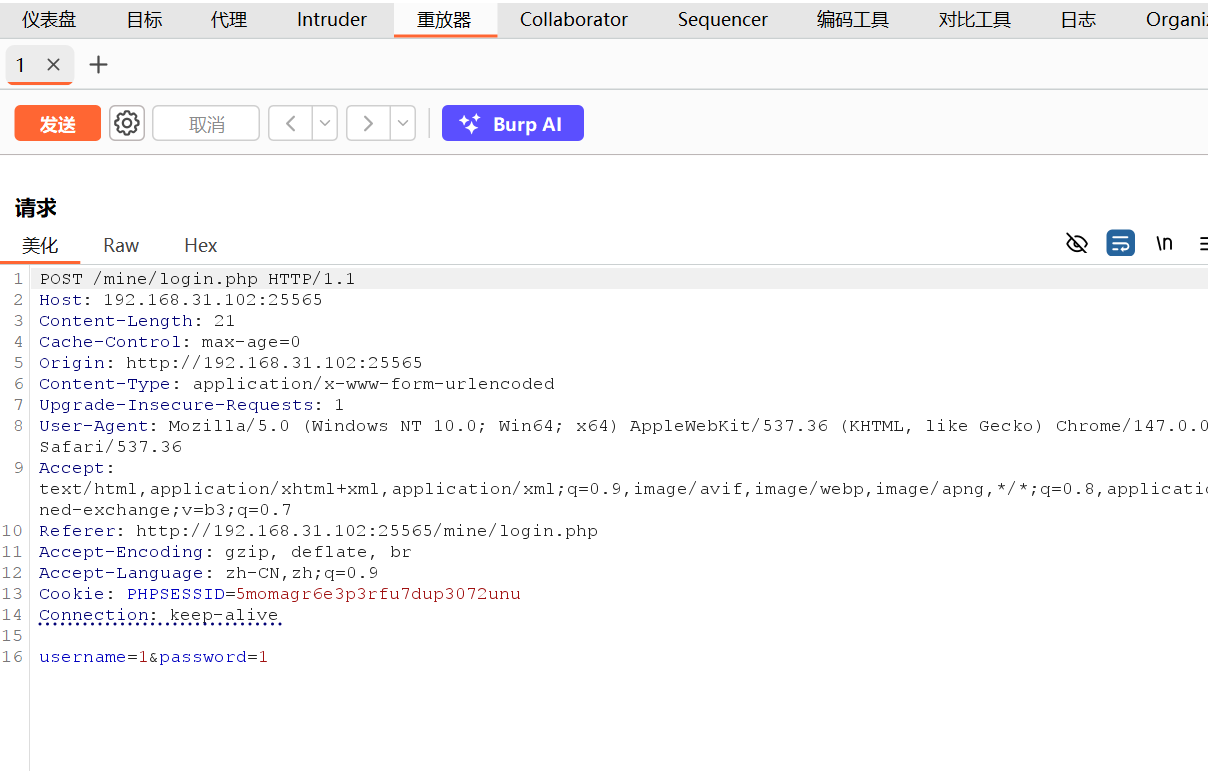Launch the Burp AI button
1208x771 pixels.
tap(513, 123)
